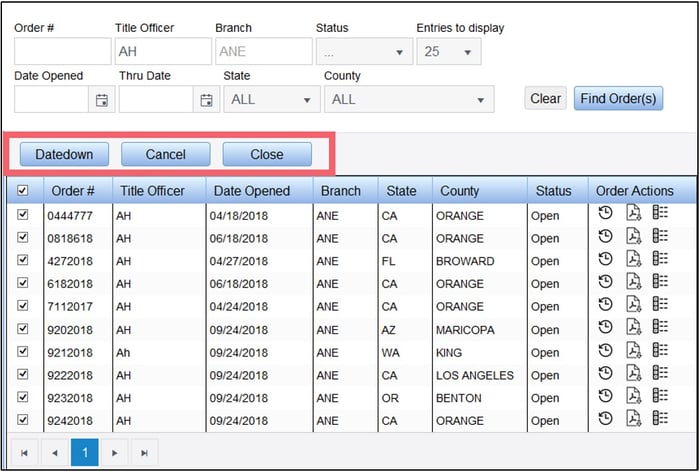The width and height of the screenshot is (700, 472).
Task: Click the Branch input field
Action: [x=264, y=51]
